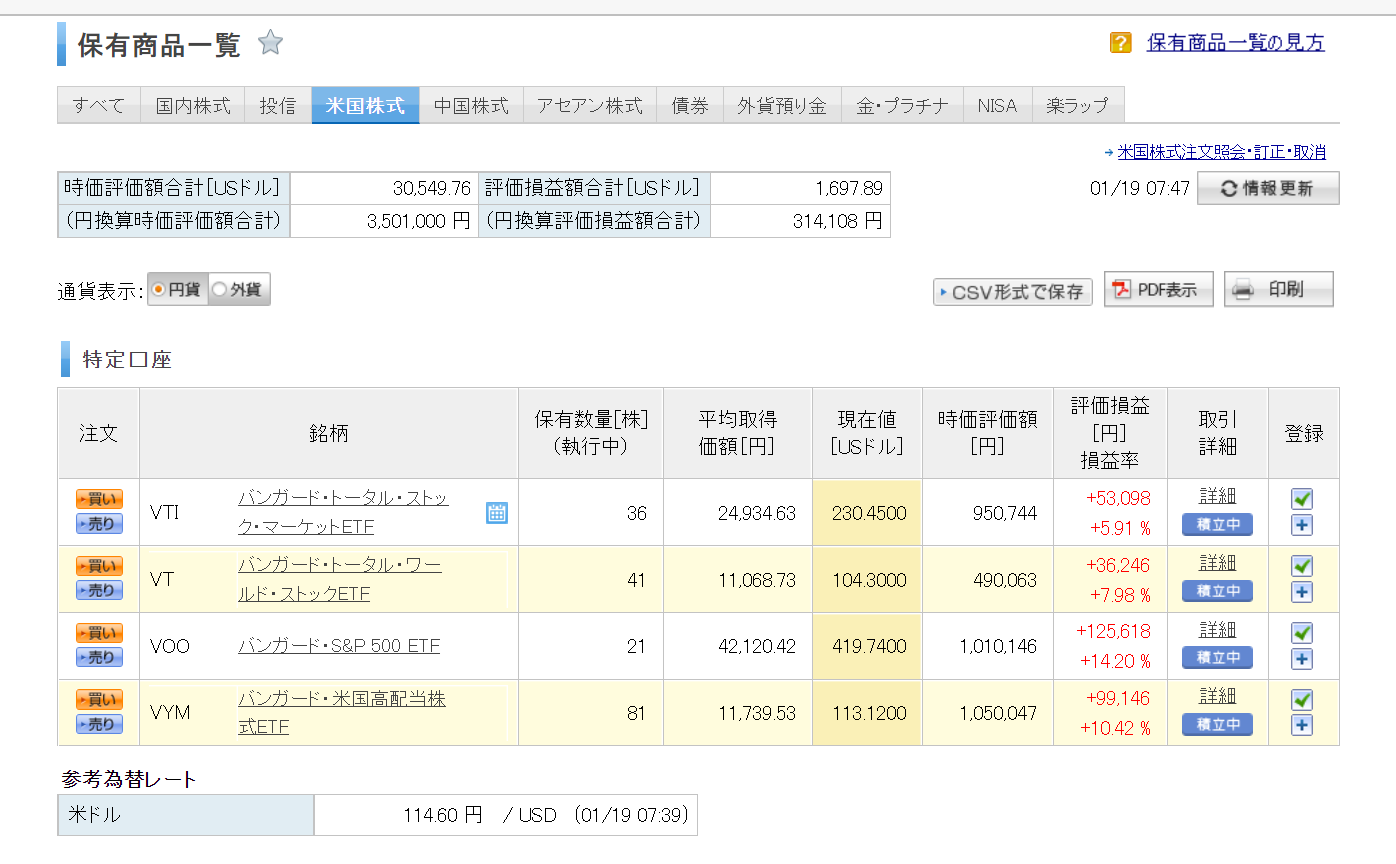Screen dimensions: 1396x864
Task: Click 積立中 badge in VTI row
Action: coord(1217,525)
